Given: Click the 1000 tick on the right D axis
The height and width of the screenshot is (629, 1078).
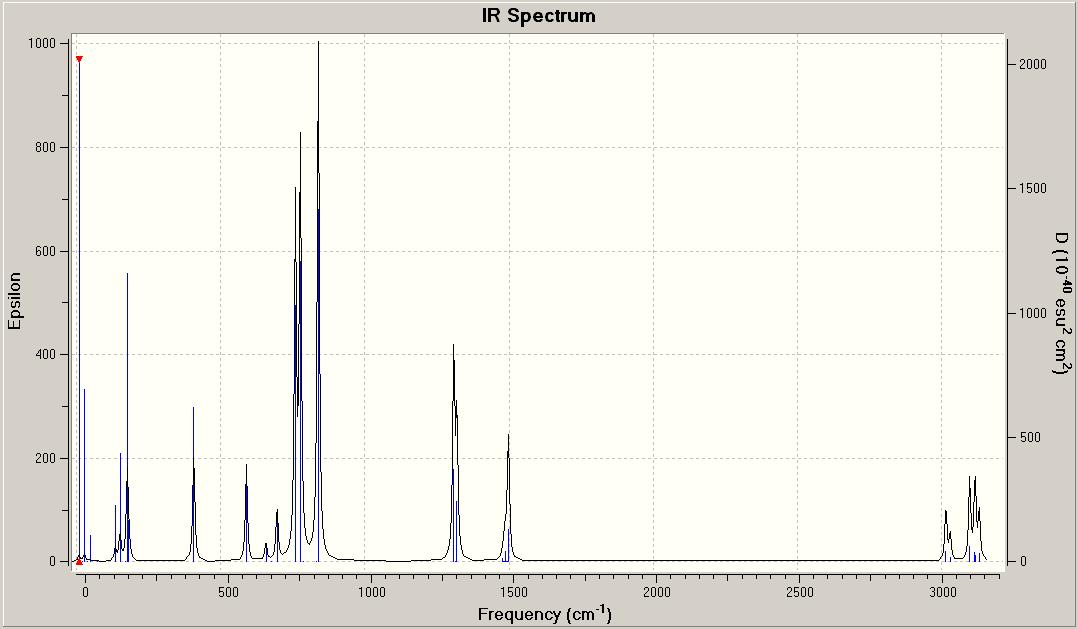Looking at the screenshot, I should click(1033, 313).
